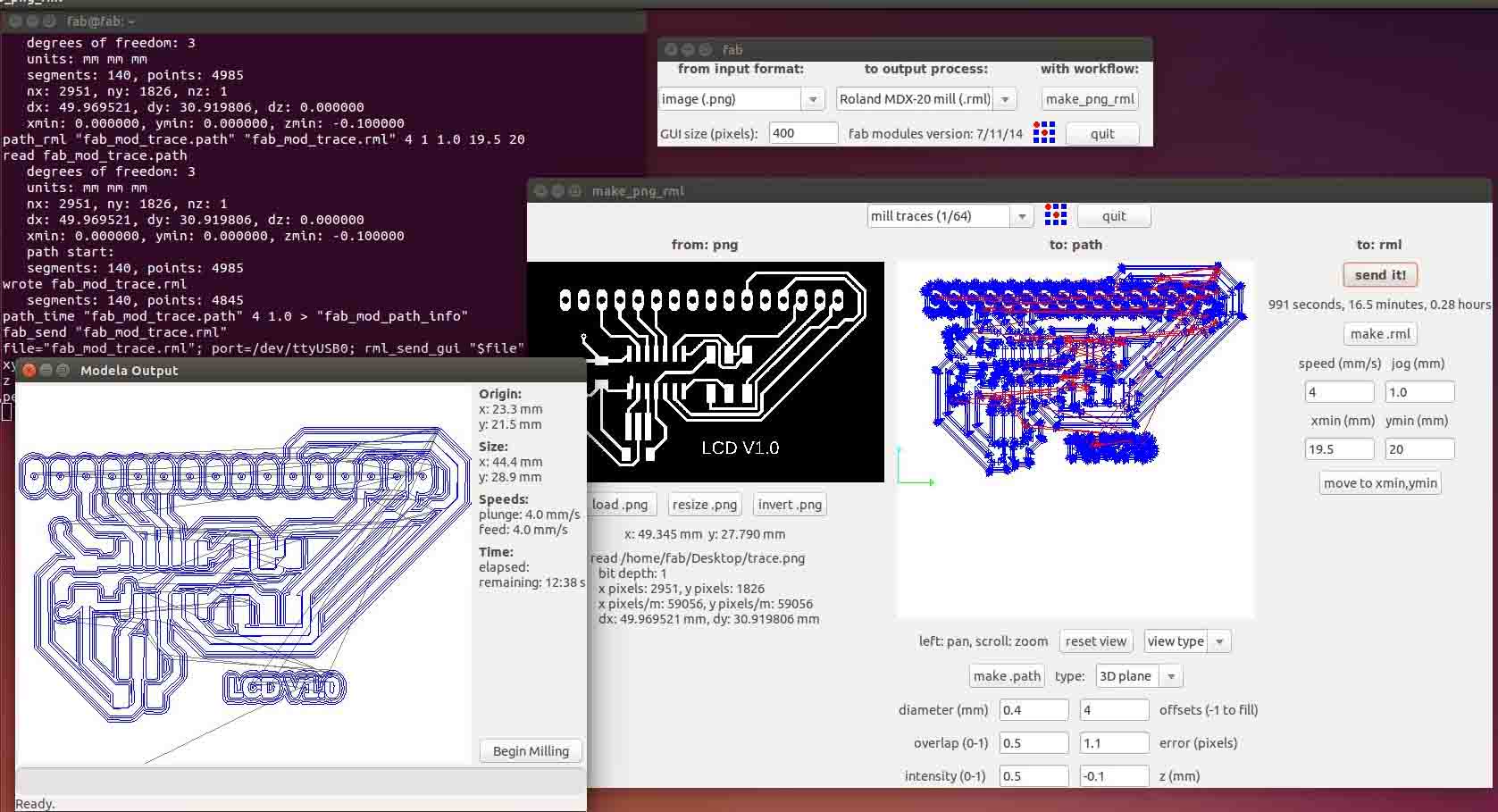This screenshot has height=812, width=1498.
Task: Click the diameter (mm) field
Action: point(1034,710)
